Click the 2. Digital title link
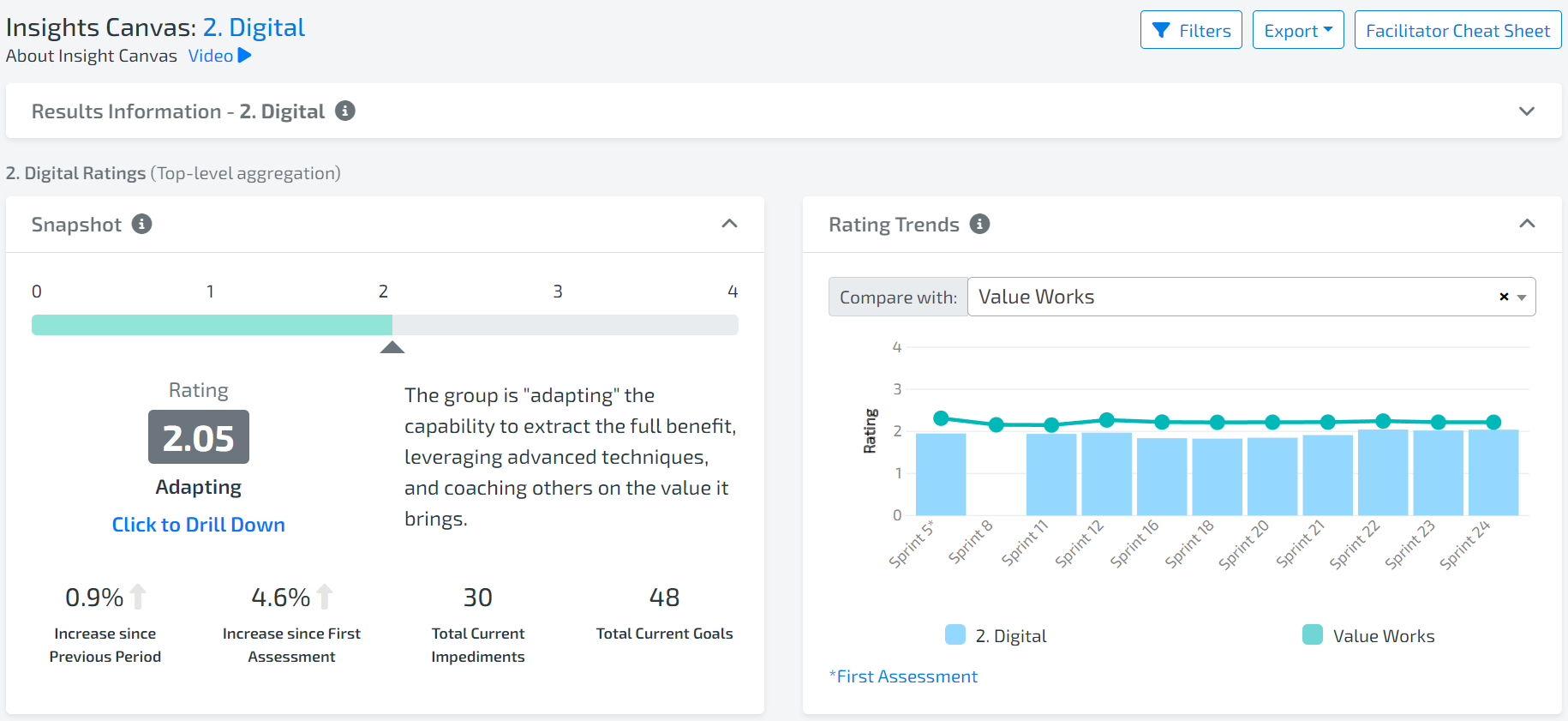Screen dimensions: 1568x721 tap(254, 27)
